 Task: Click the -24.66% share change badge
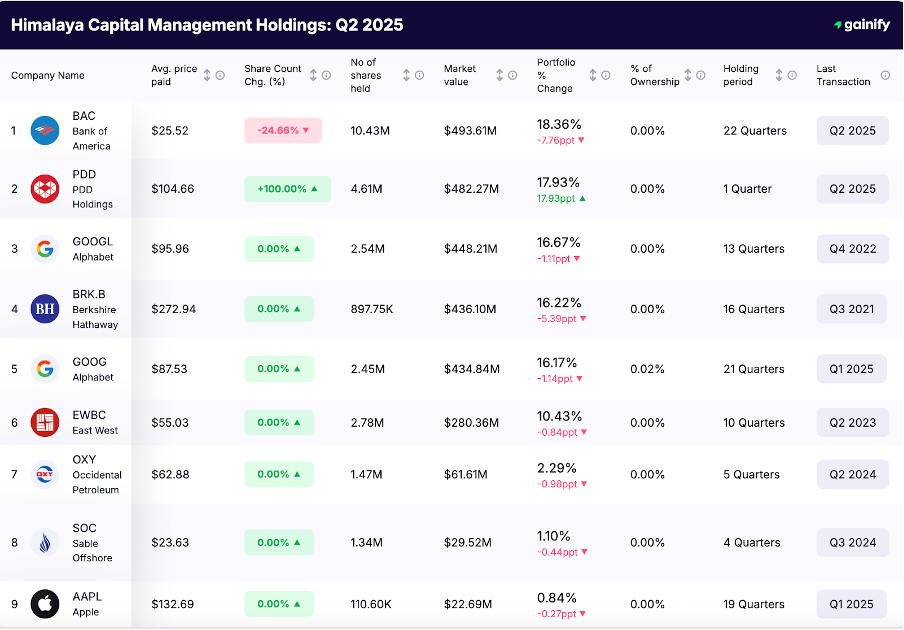click(x=283, y=130)
